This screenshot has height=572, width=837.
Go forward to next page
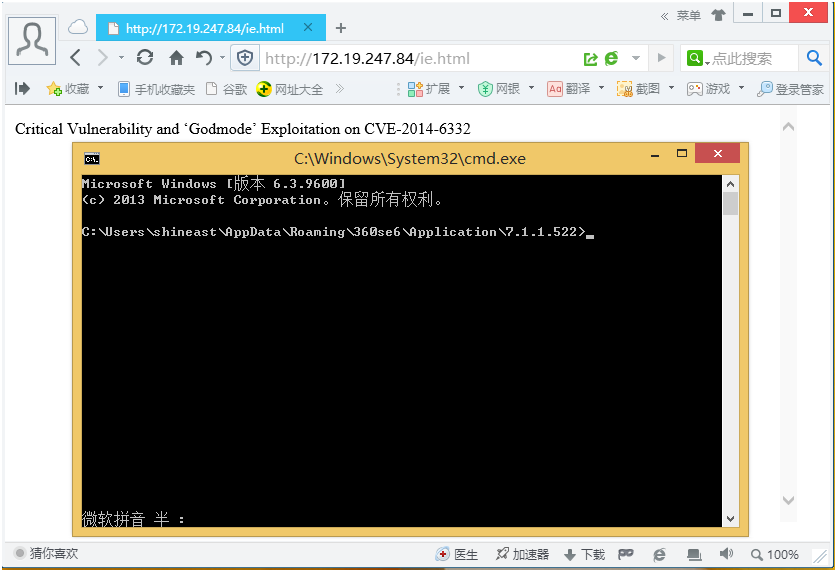tap(102, 58)
